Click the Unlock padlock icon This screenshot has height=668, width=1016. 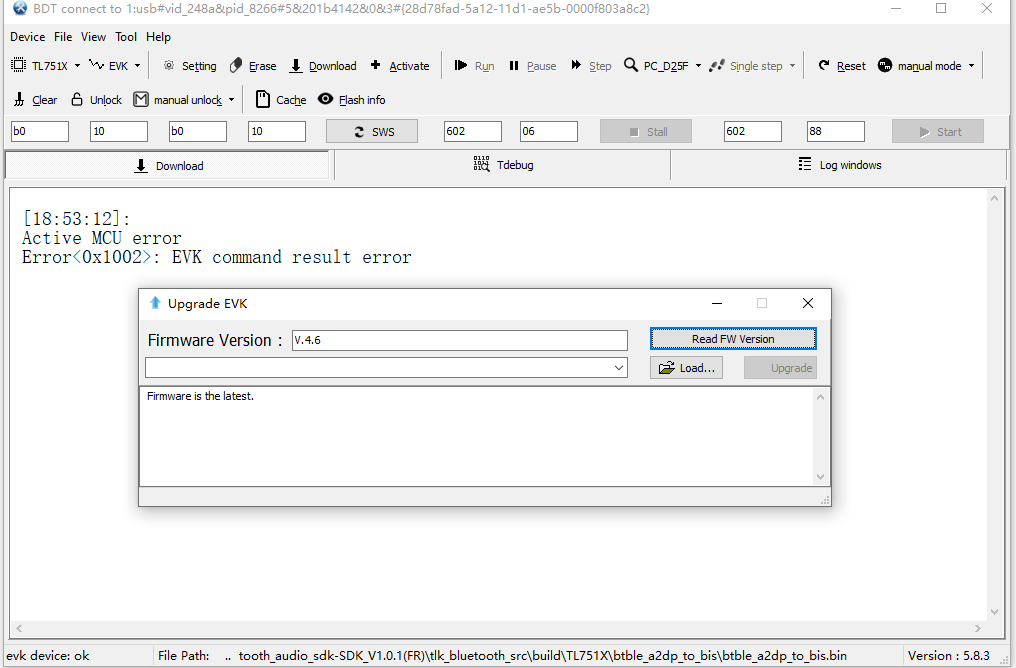77,99
